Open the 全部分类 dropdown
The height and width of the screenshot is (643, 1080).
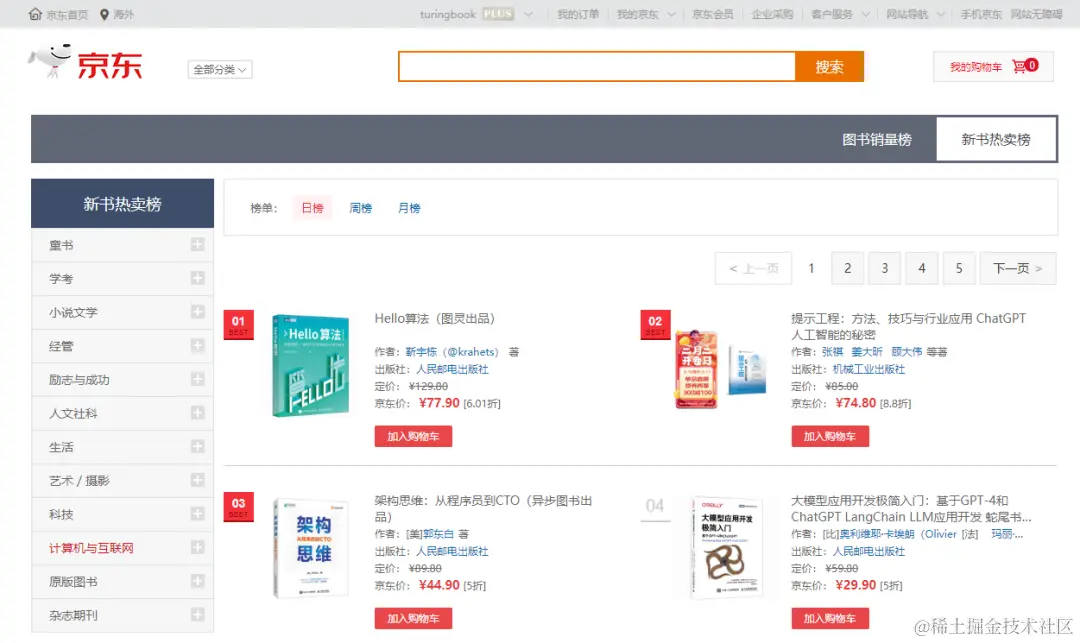coord(220,70)
